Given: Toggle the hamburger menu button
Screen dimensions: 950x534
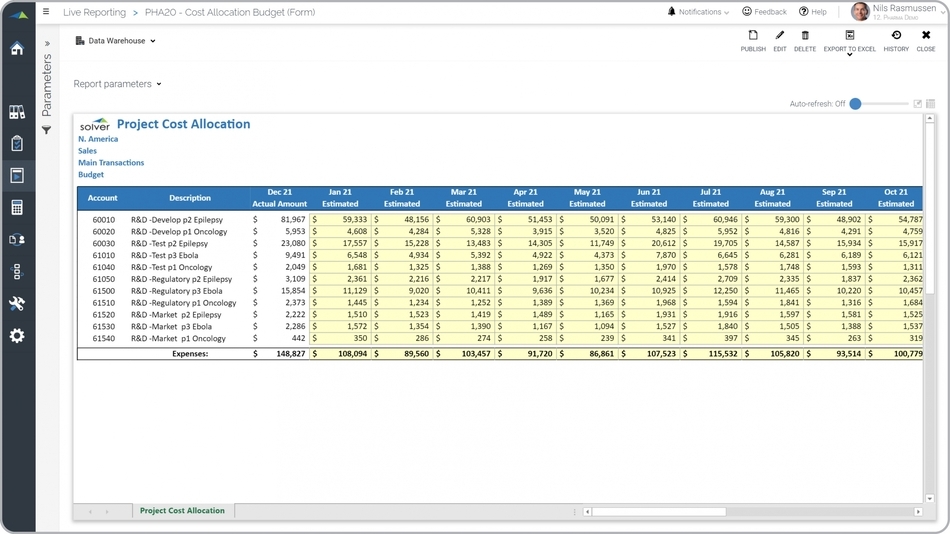Looking at the screenshot, I should pyautogui.click(x=46, y=12).
